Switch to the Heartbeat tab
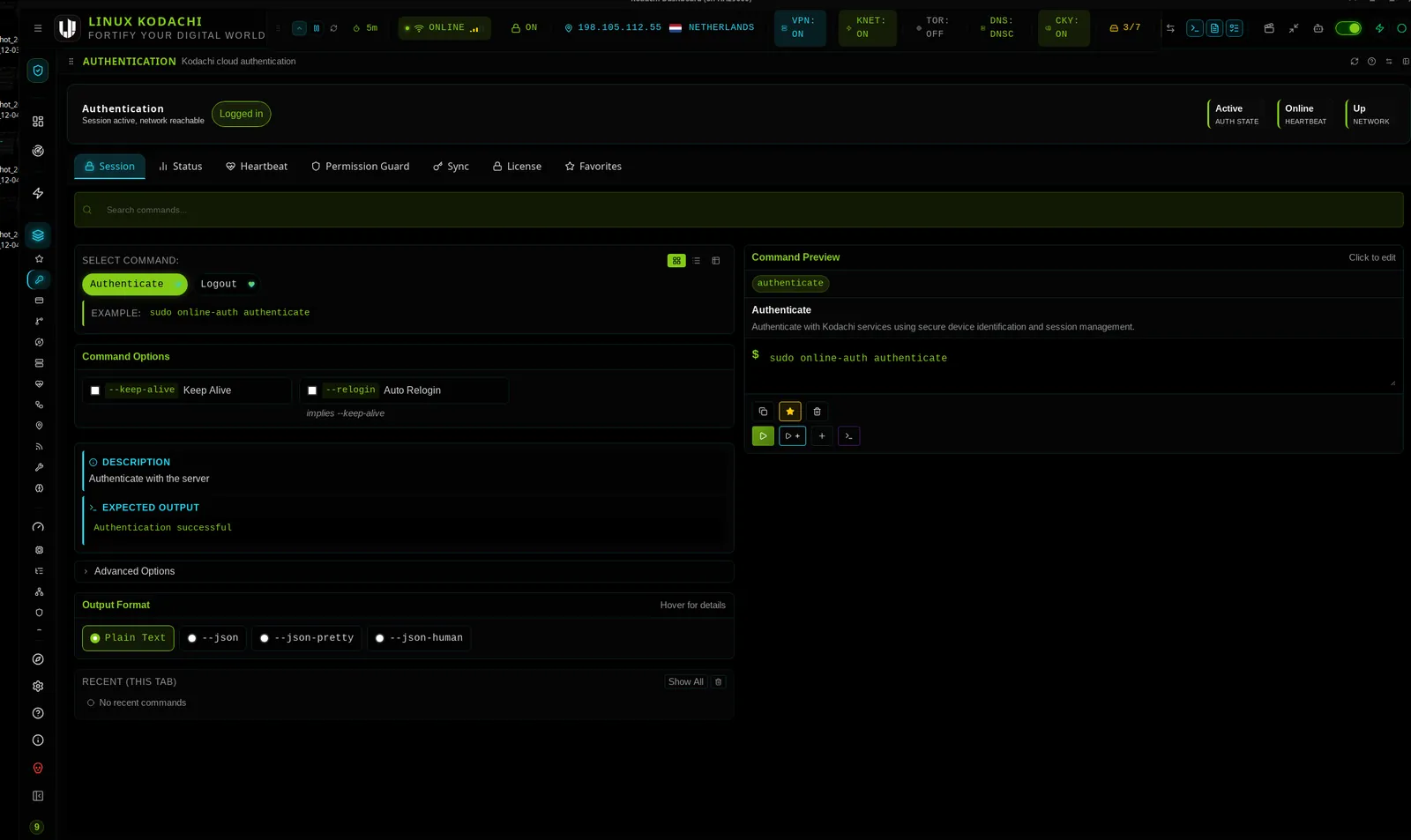 pos(257,167)
